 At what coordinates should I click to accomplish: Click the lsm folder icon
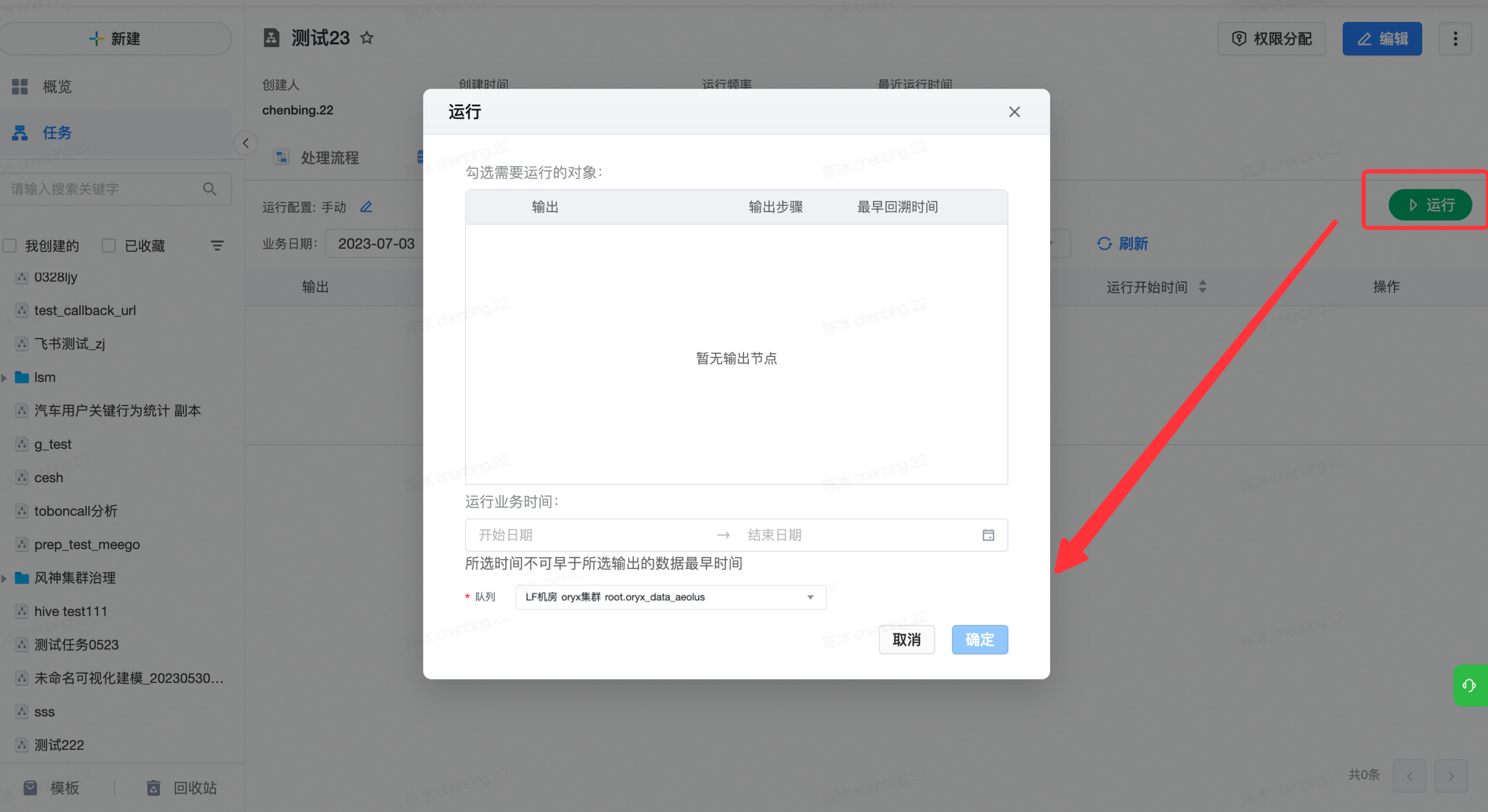coord(22,377)
